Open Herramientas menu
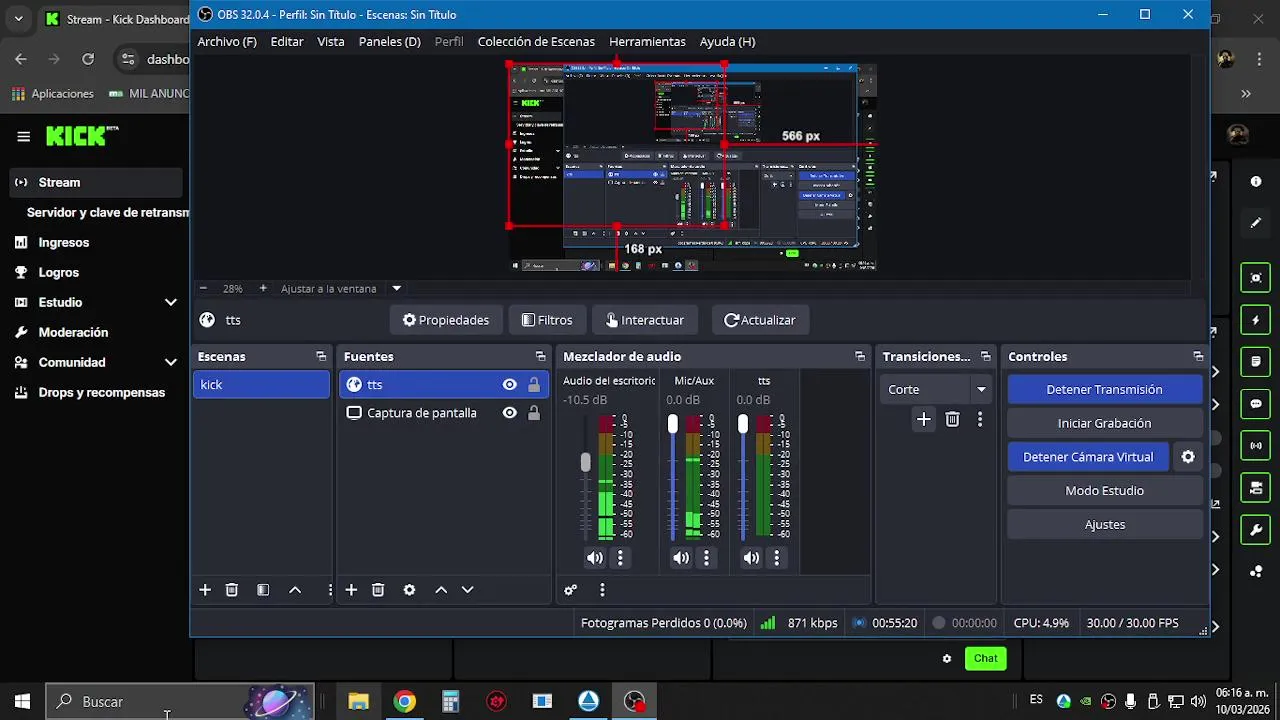The width and height of the screenshot is (1280, 720). pos(647,42)
